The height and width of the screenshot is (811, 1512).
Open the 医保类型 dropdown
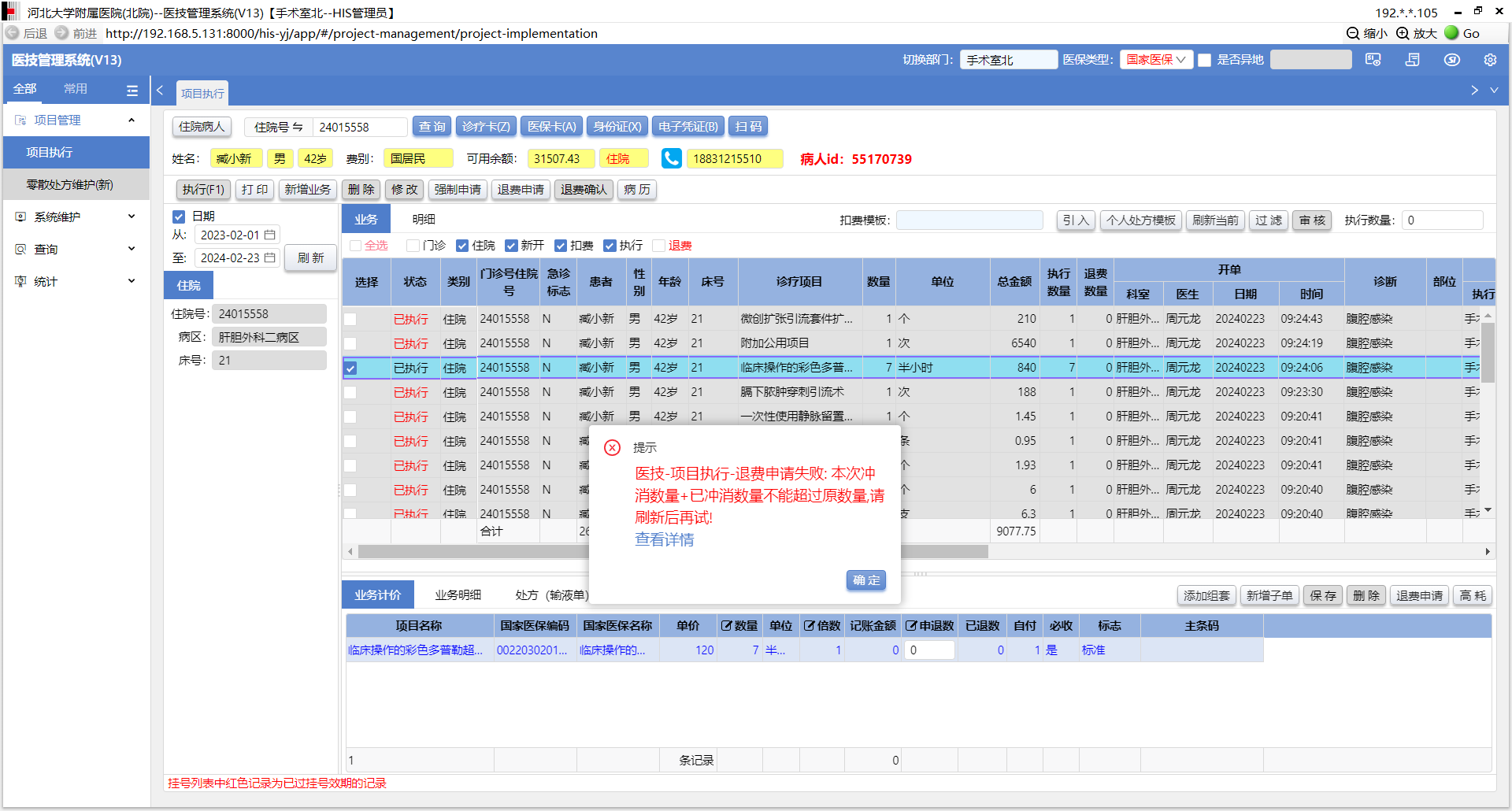click(1155, 60)
